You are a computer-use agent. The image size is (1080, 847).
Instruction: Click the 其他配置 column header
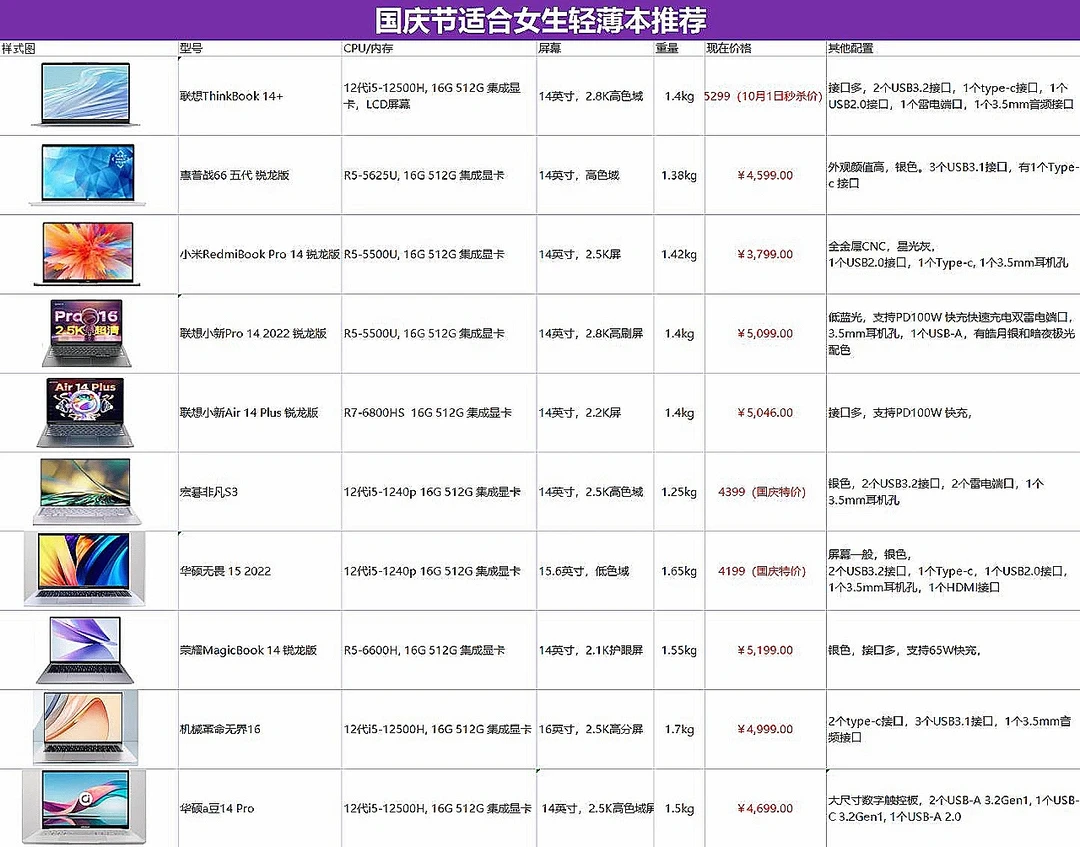point(851,48)
